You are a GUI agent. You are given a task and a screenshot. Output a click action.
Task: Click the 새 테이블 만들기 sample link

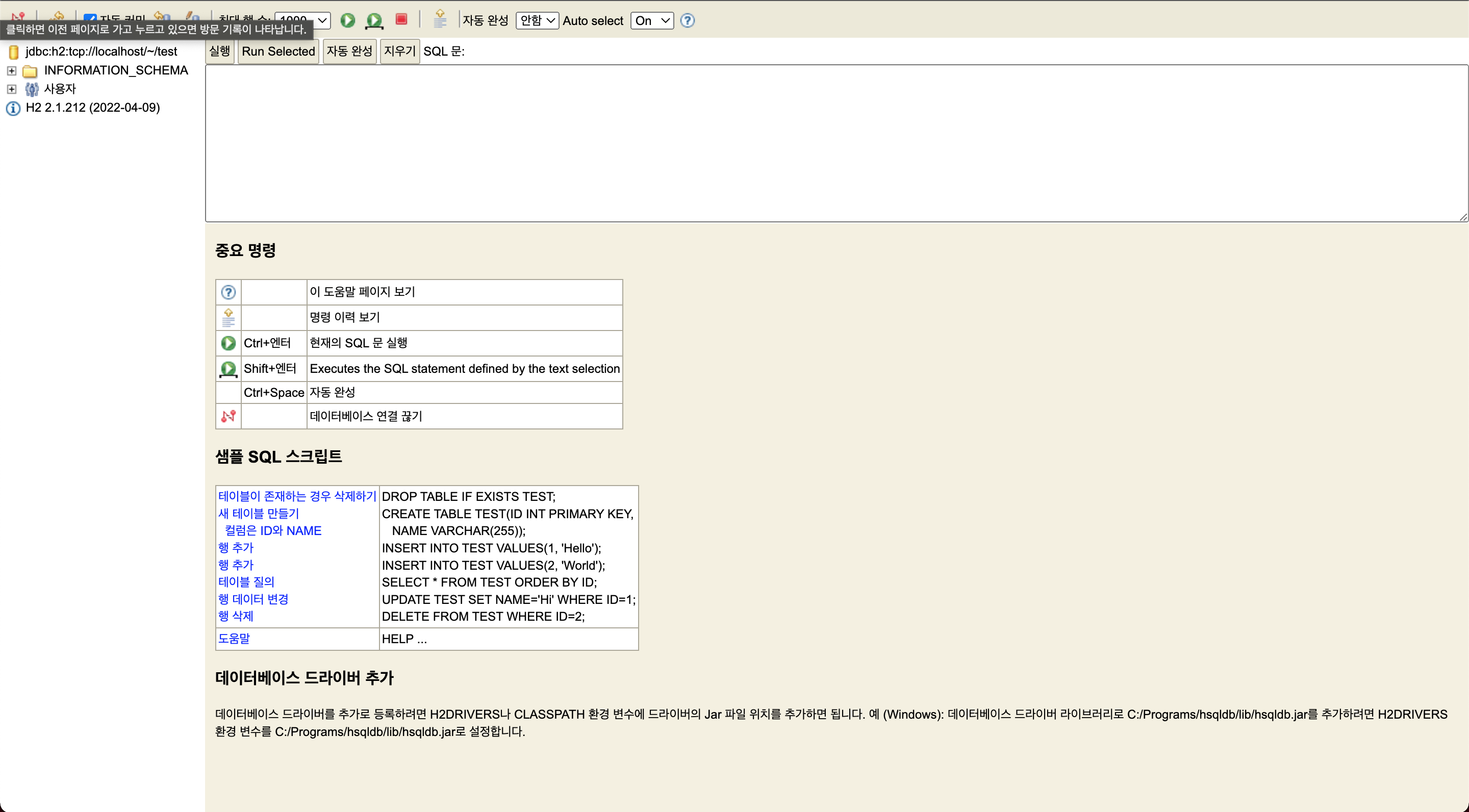point(258,513)
